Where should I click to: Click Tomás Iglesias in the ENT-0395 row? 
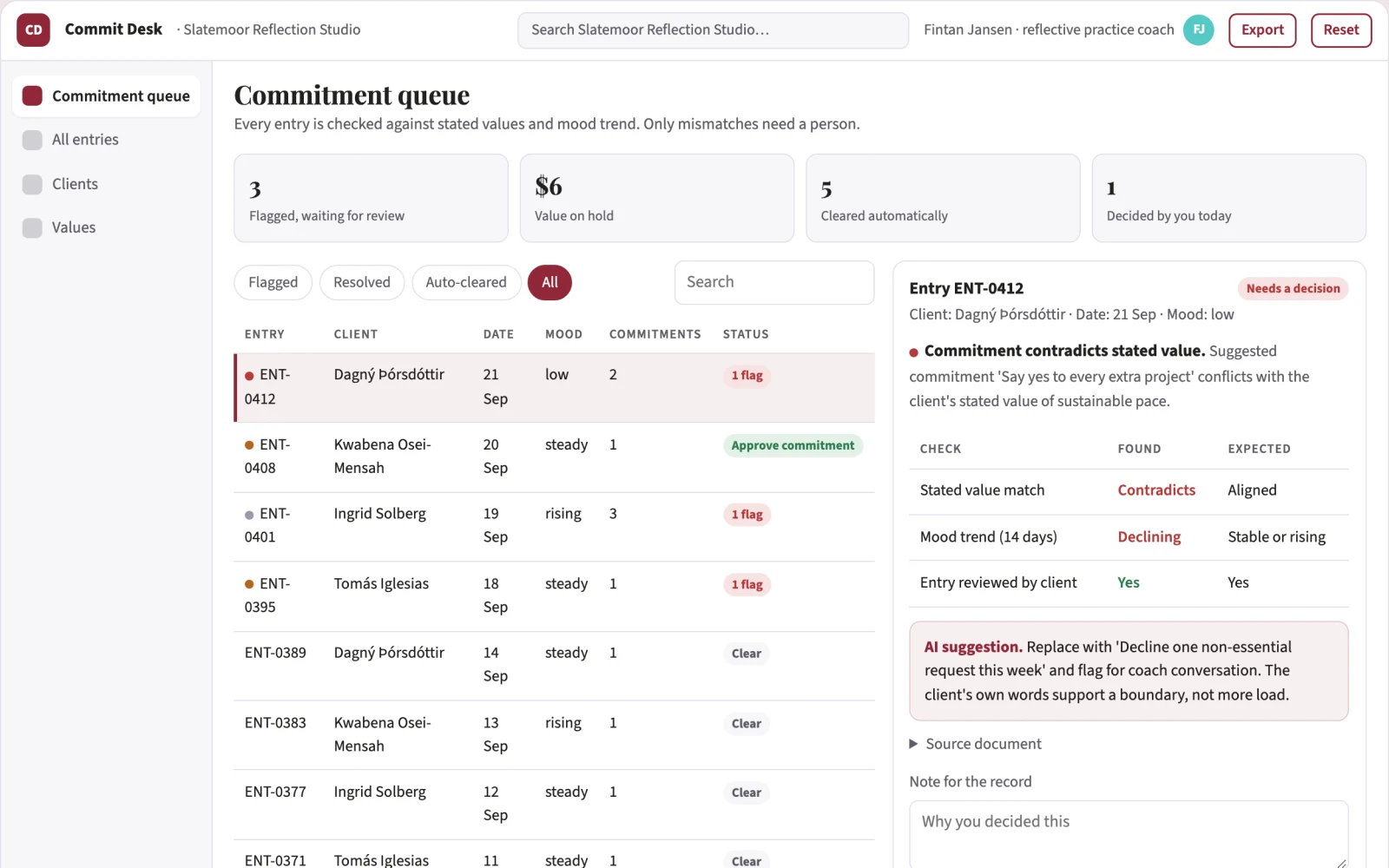pyautogui.click(x=381, y=583)
